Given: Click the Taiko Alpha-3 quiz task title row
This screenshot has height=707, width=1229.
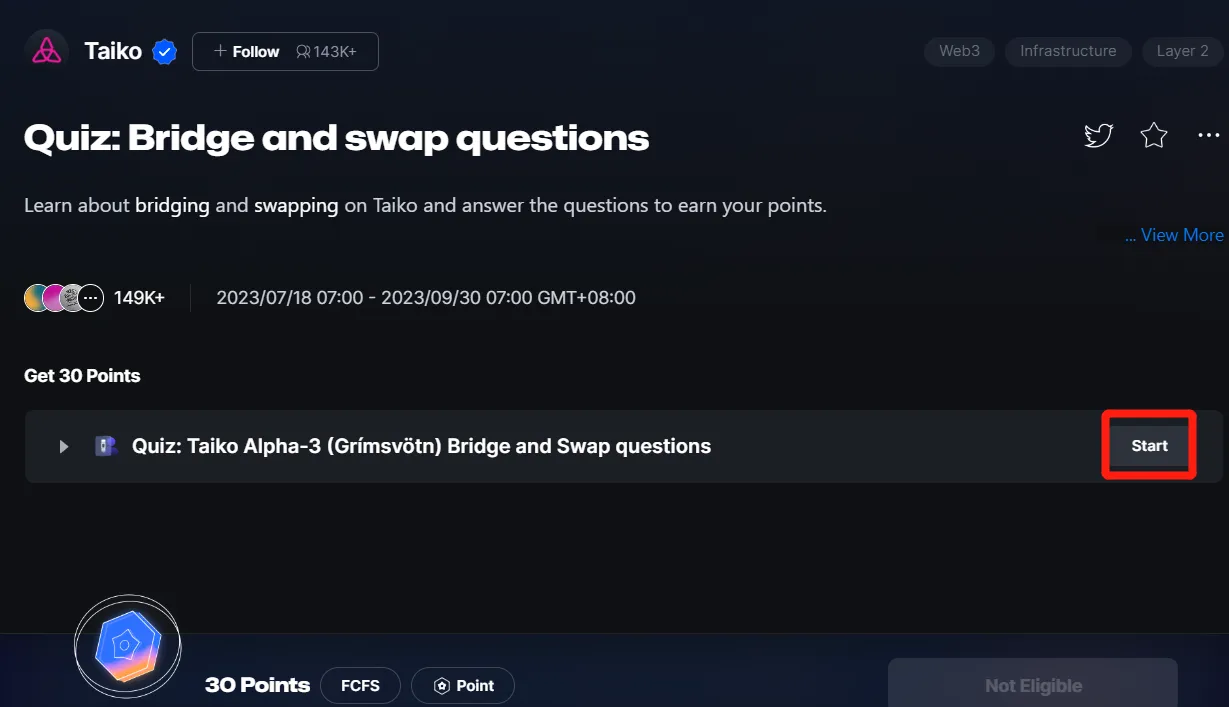Looking at the screenshot, I should [624, 446].
